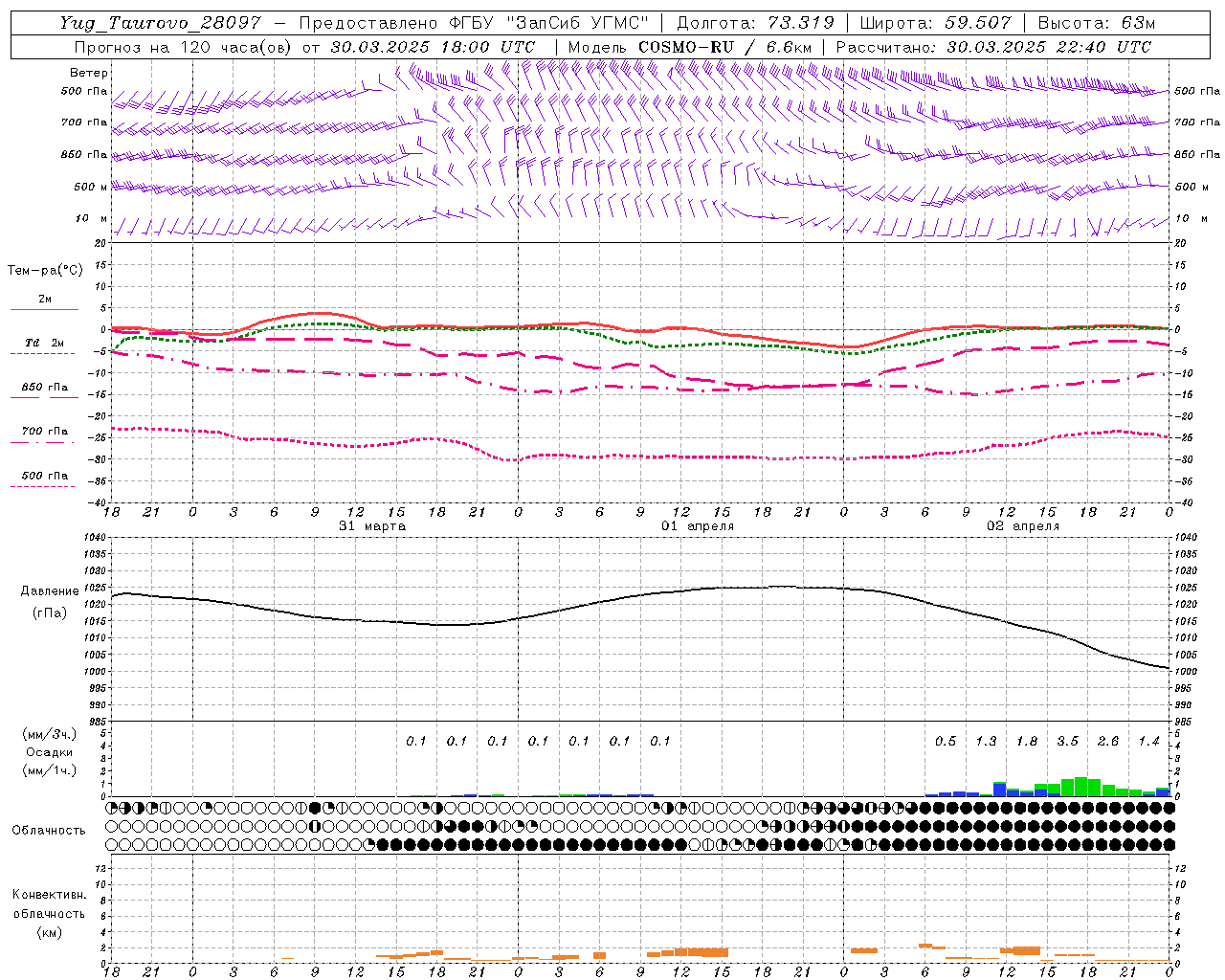The image size is (1225, 980).
Task: Click the left 10 м wind level label
Action: pos(91,218)
